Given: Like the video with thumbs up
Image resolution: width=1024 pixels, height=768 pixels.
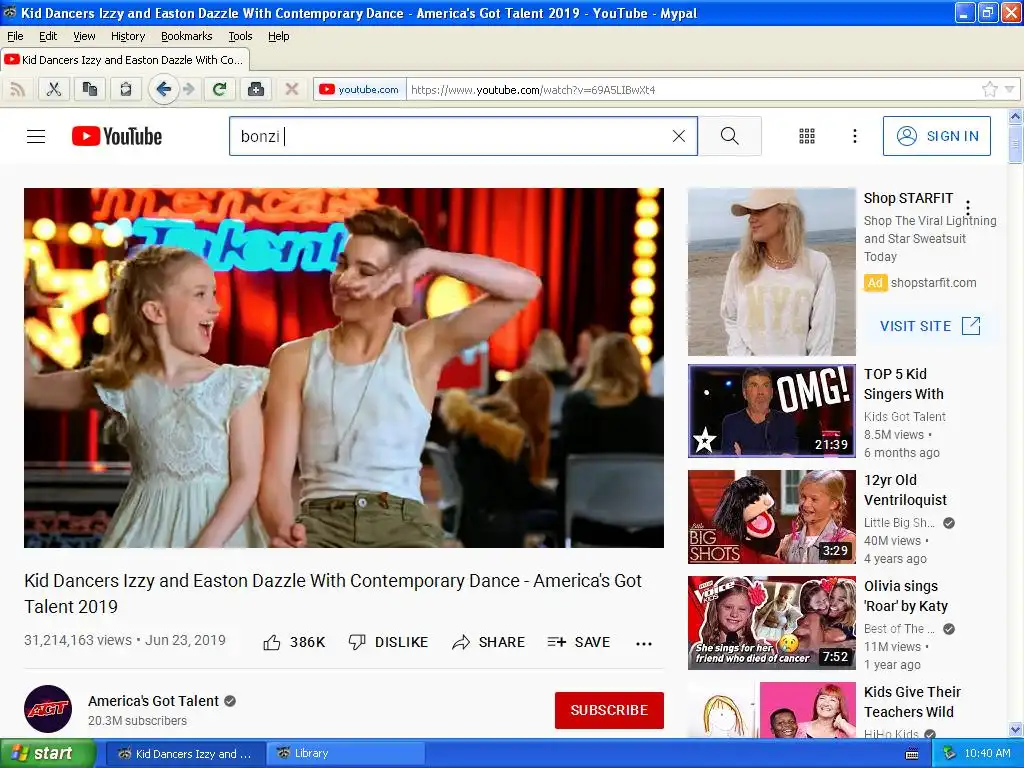Looking at the screenshot, I should [294, 643].
